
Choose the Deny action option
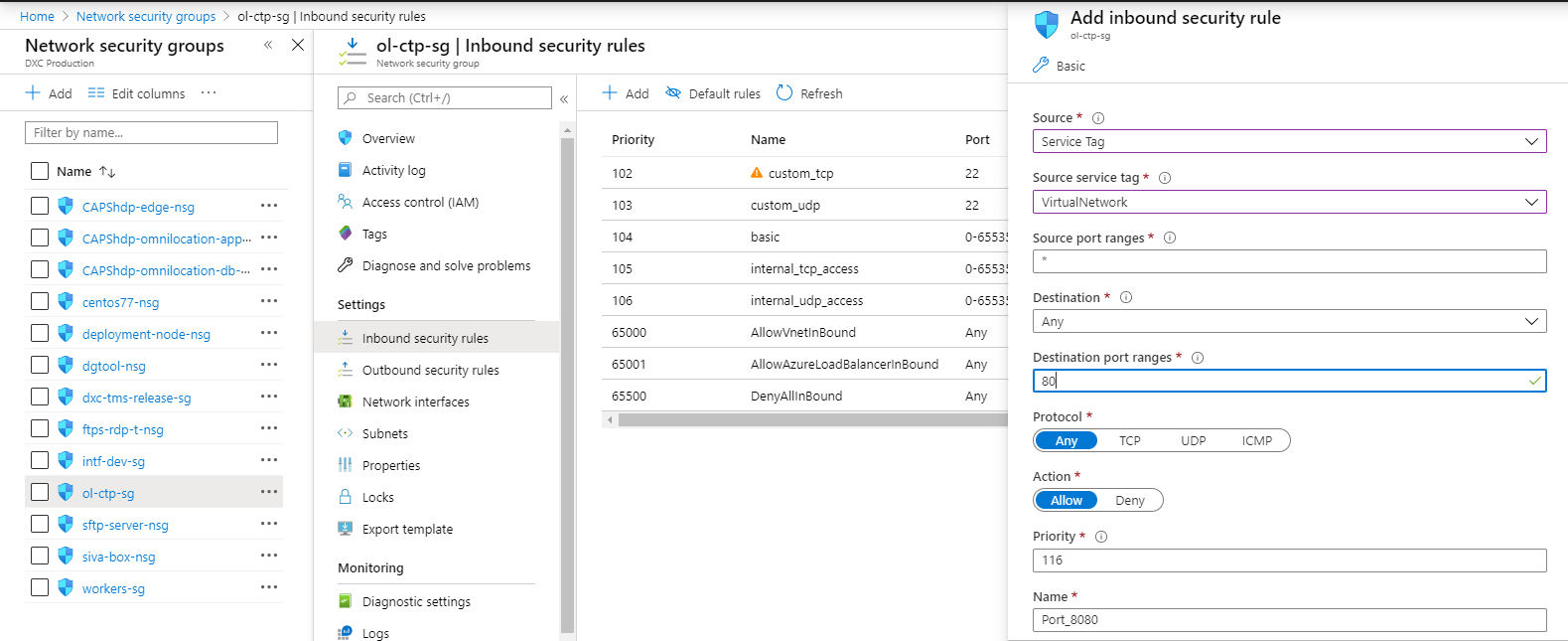[1130, 500]
